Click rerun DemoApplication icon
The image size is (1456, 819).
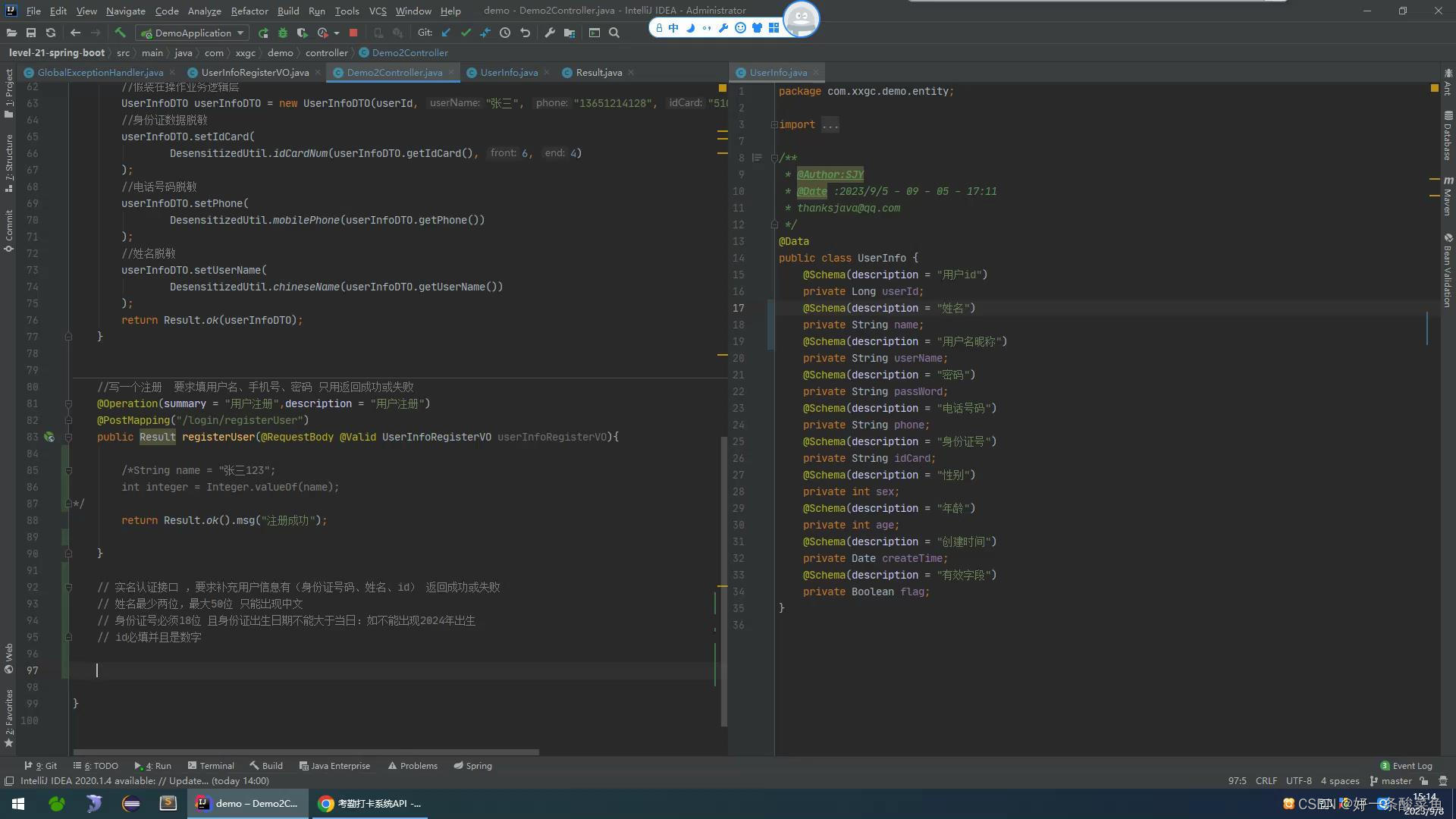click(x=263, y=33)
